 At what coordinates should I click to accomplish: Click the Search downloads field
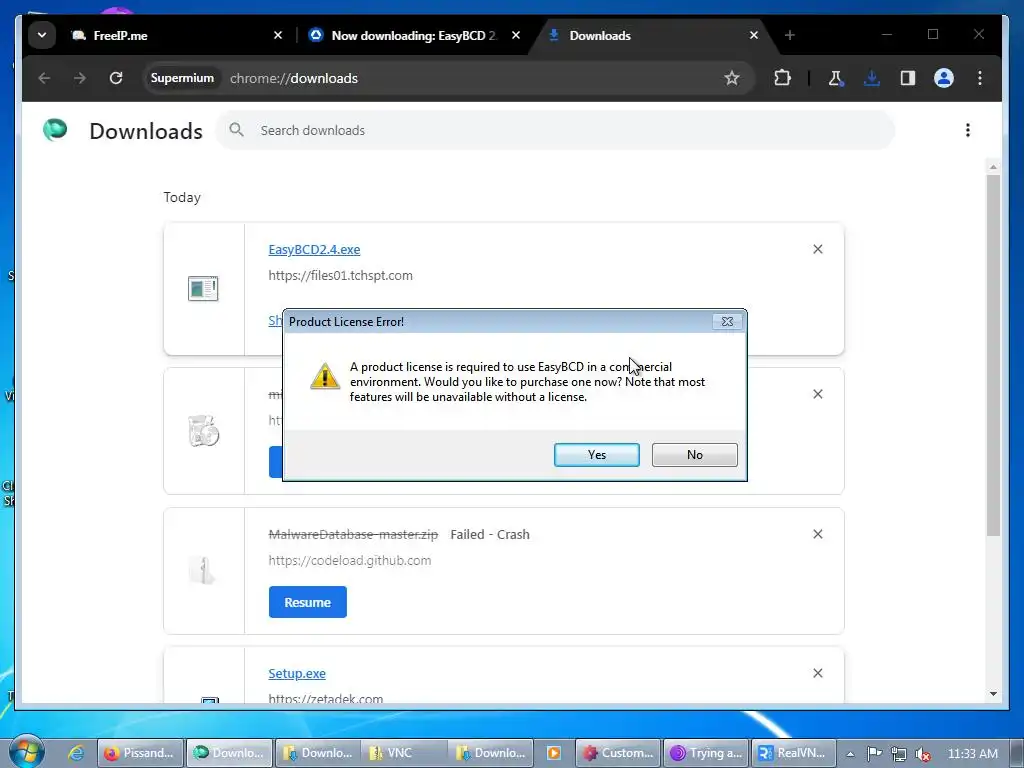tap(555, 131)
